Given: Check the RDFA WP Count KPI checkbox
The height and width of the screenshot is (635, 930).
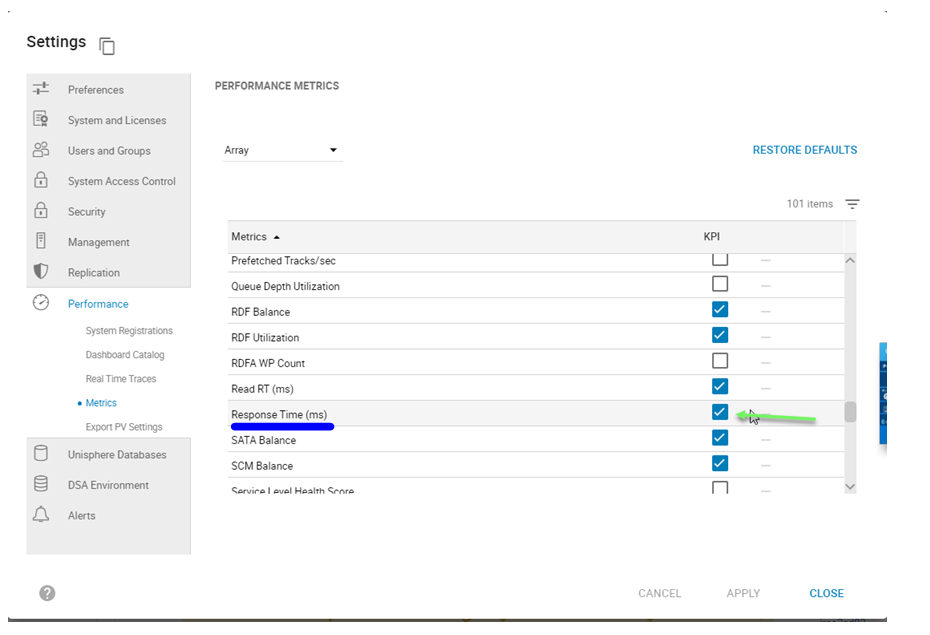Looking at the screenshot, I should click(720, 361).
